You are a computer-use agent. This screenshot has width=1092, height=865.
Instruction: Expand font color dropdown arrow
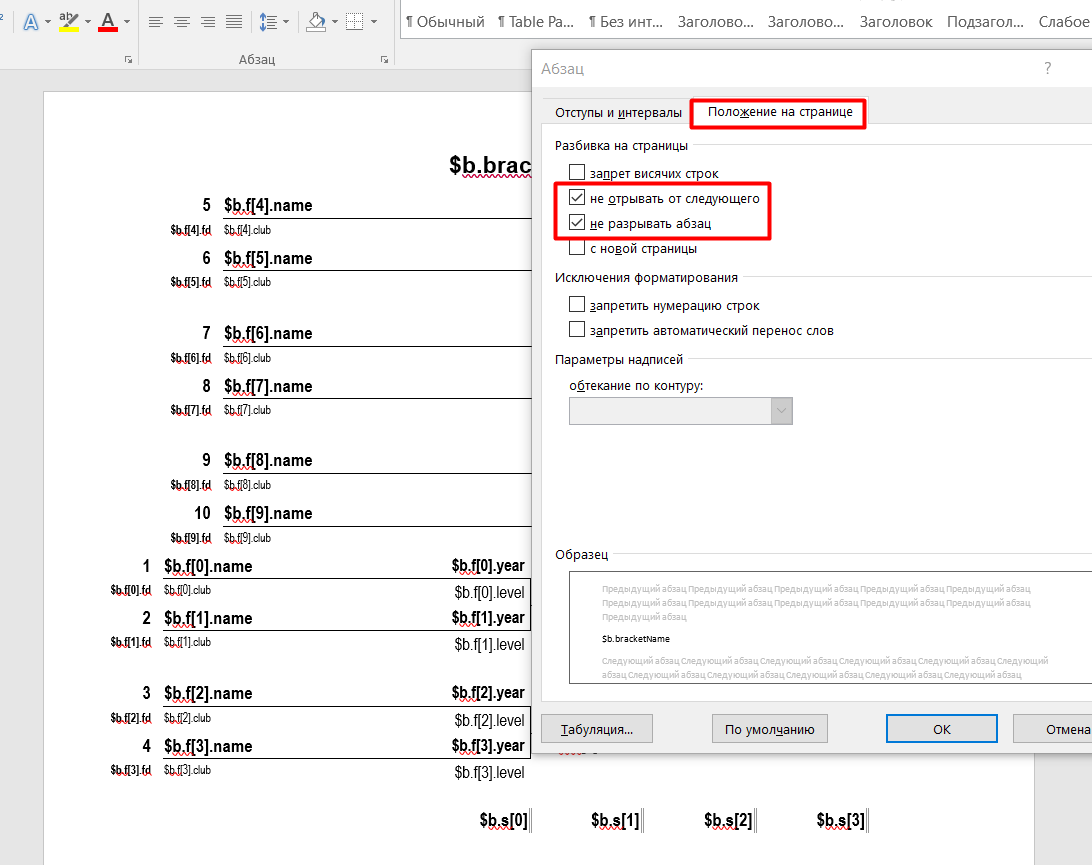[x=127, y=22]
